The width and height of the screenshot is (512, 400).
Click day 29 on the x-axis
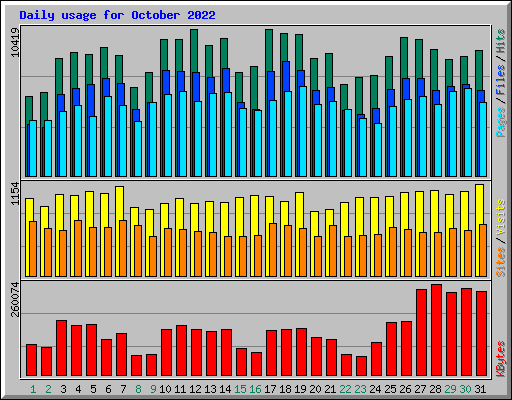[x=450, y=389]
